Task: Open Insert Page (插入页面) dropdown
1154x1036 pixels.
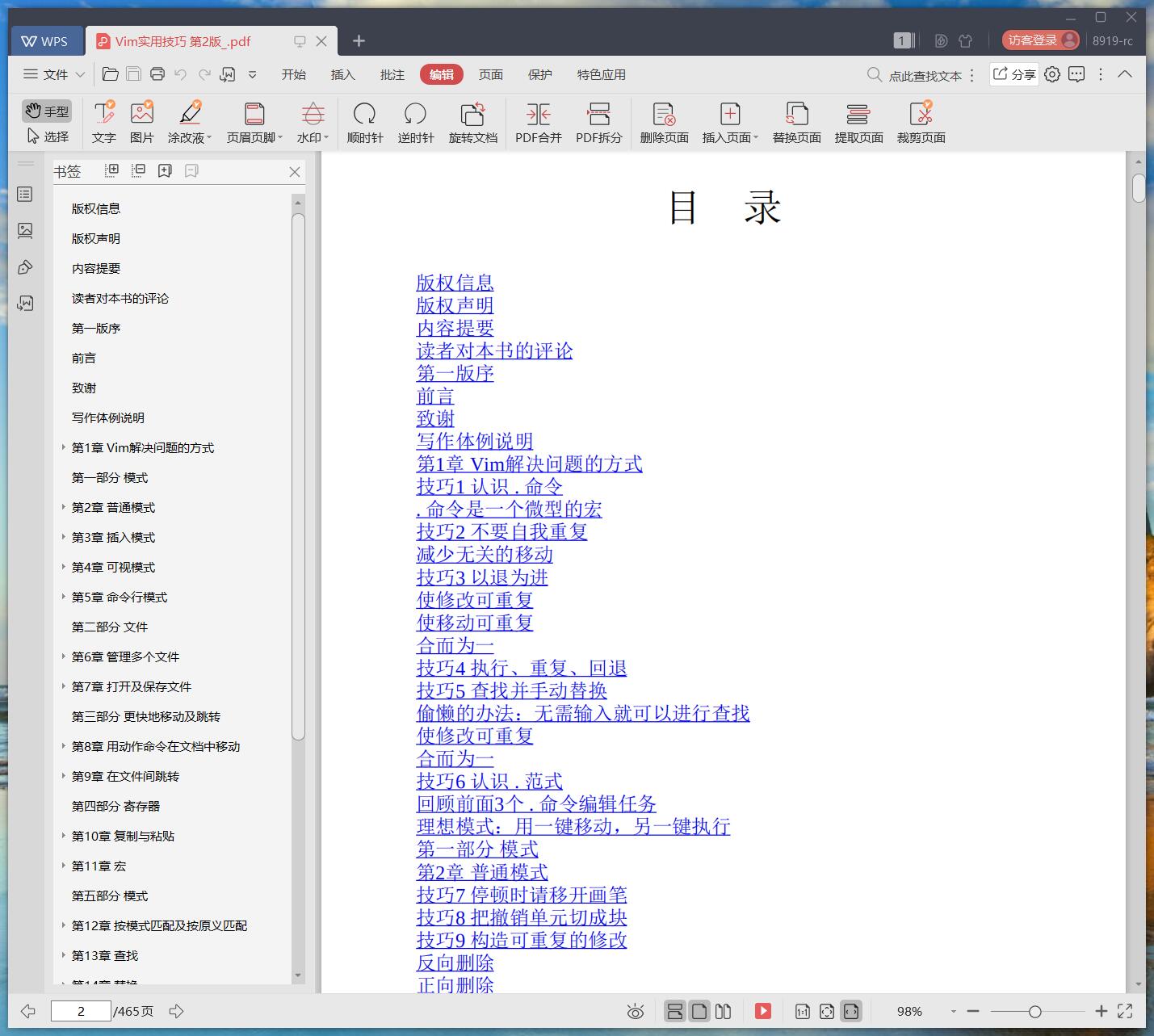Action: coord(730,123)
